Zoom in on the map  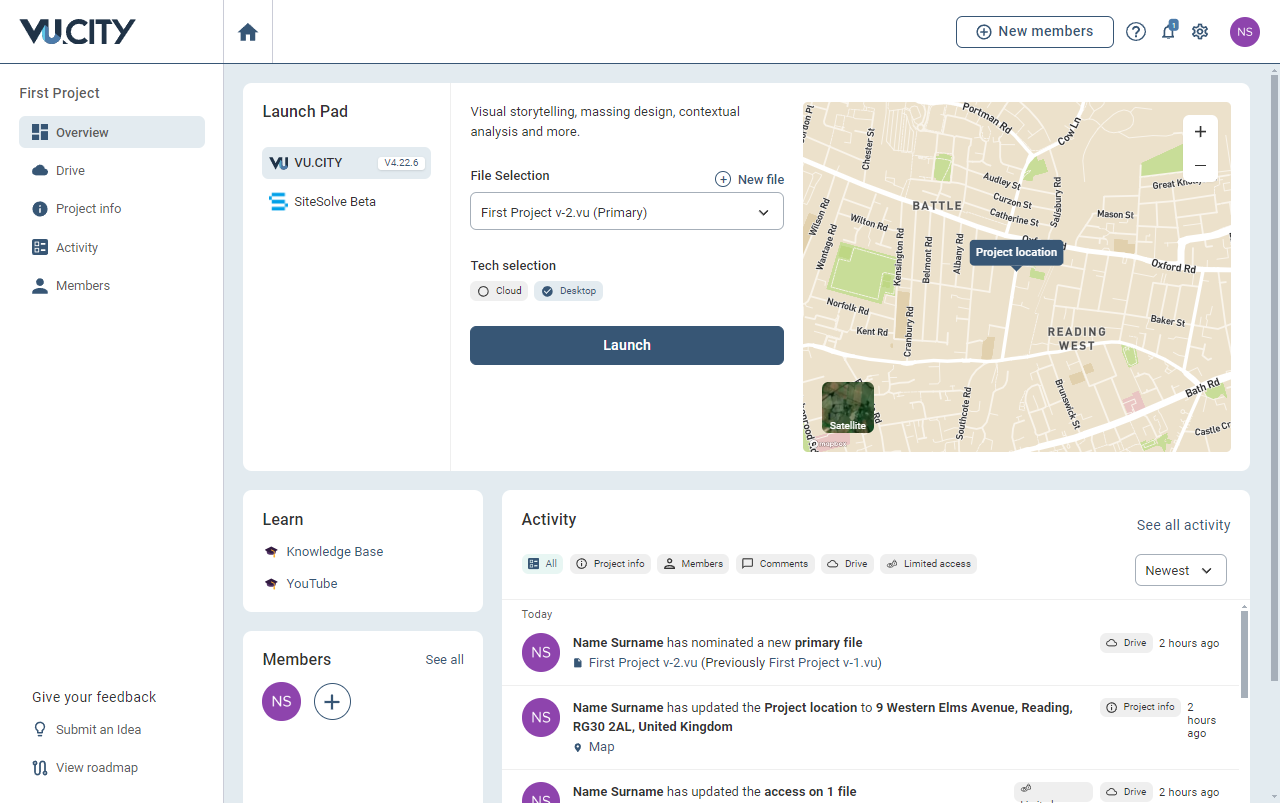coord(1200,132)
